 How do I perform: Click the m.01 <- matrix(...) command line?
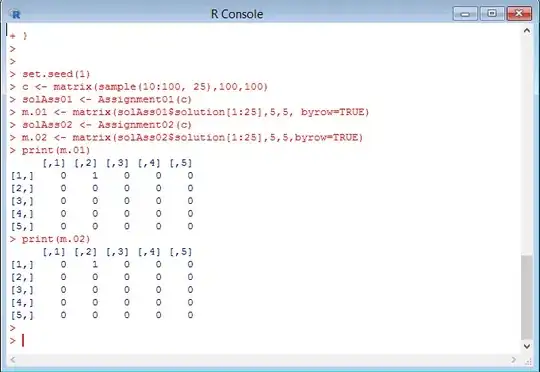coord(189,112)
